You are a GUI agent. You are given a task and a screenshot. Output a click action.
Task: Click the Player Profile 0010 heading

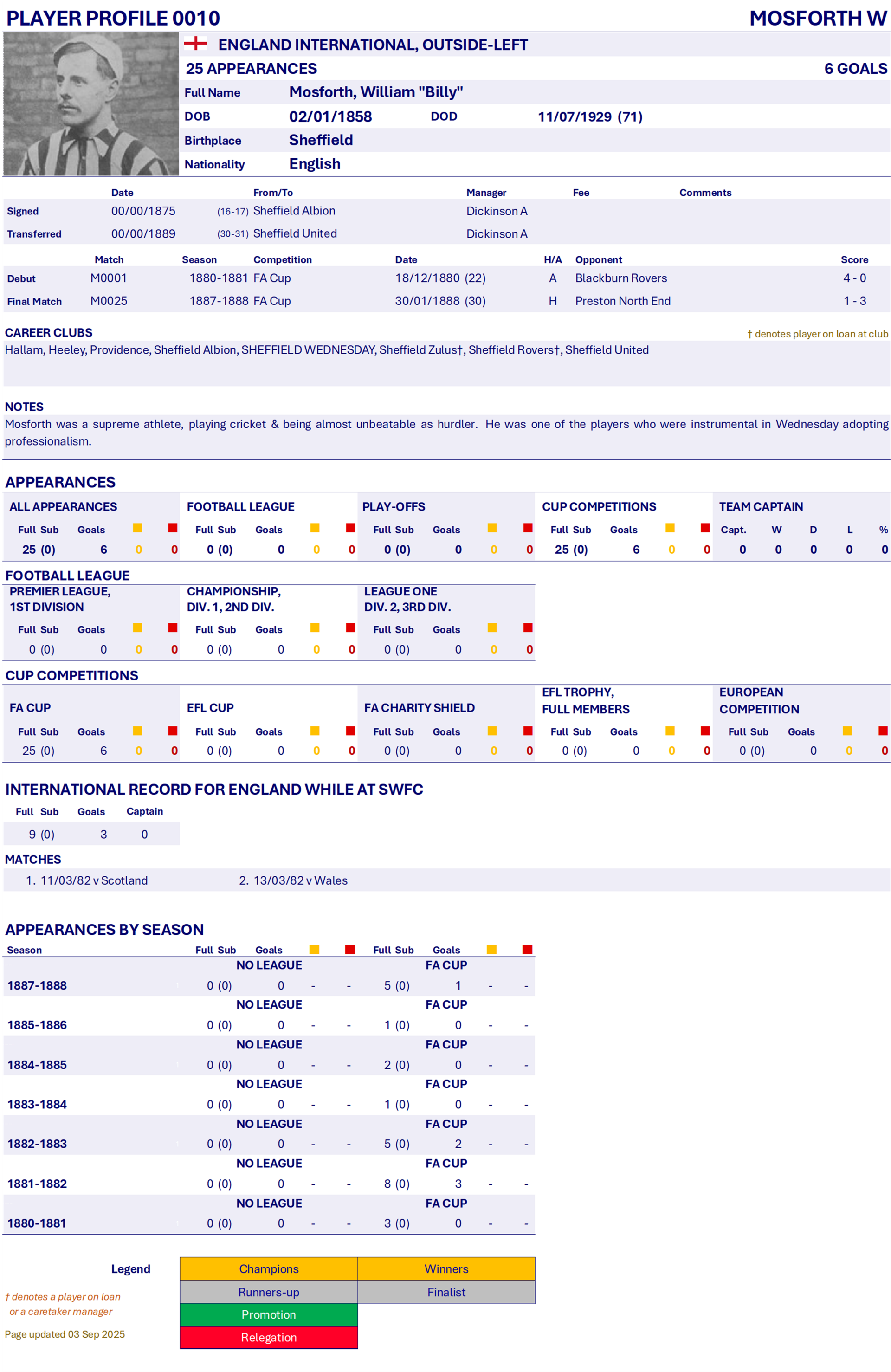[x=113, y=18]
